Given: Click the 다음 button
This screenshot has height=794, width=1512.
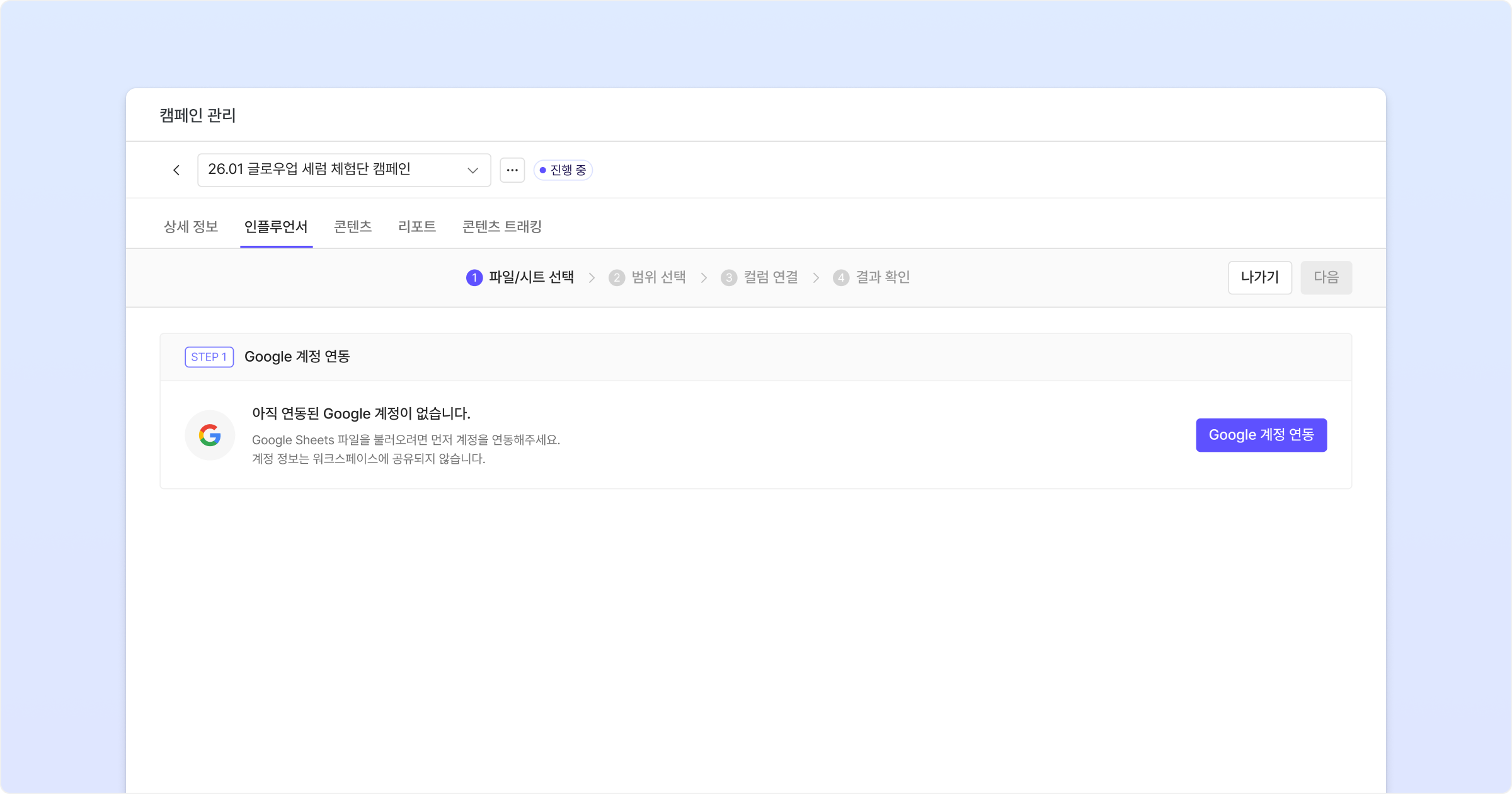Looking at the screenshot, I should (1326, 278).
